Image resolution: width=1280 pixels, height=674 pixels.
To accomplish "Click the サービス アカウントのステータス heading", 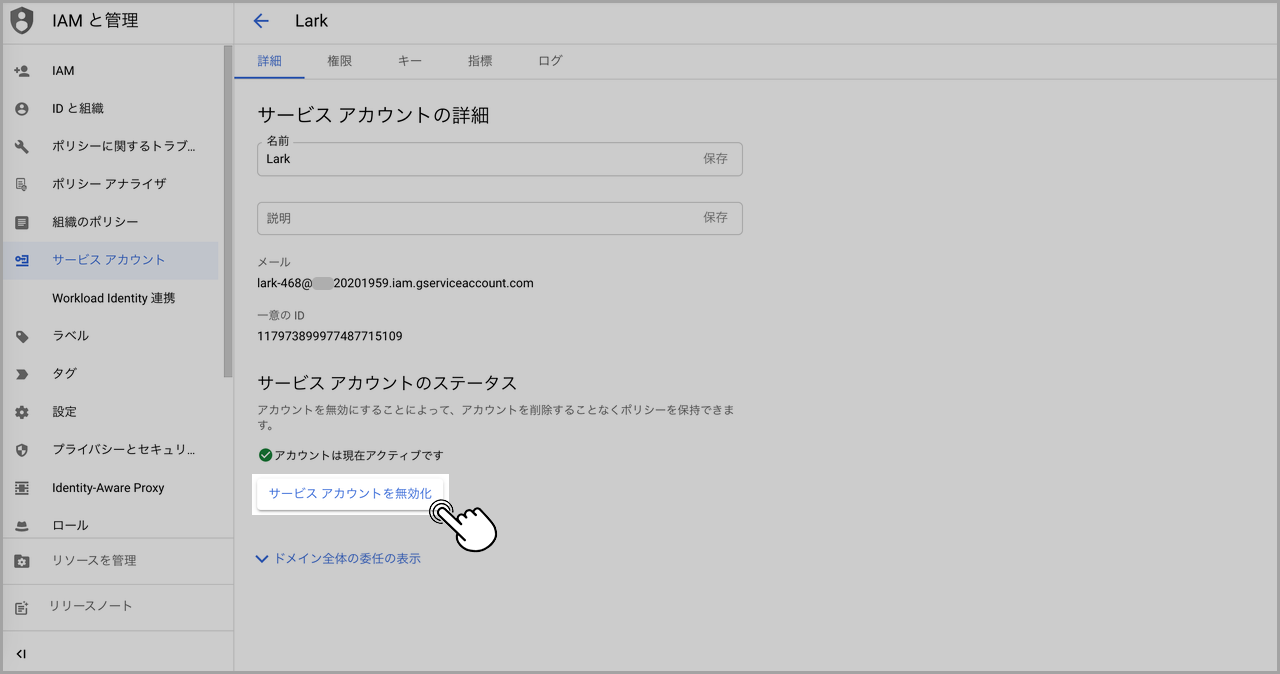I will [387, 383].
